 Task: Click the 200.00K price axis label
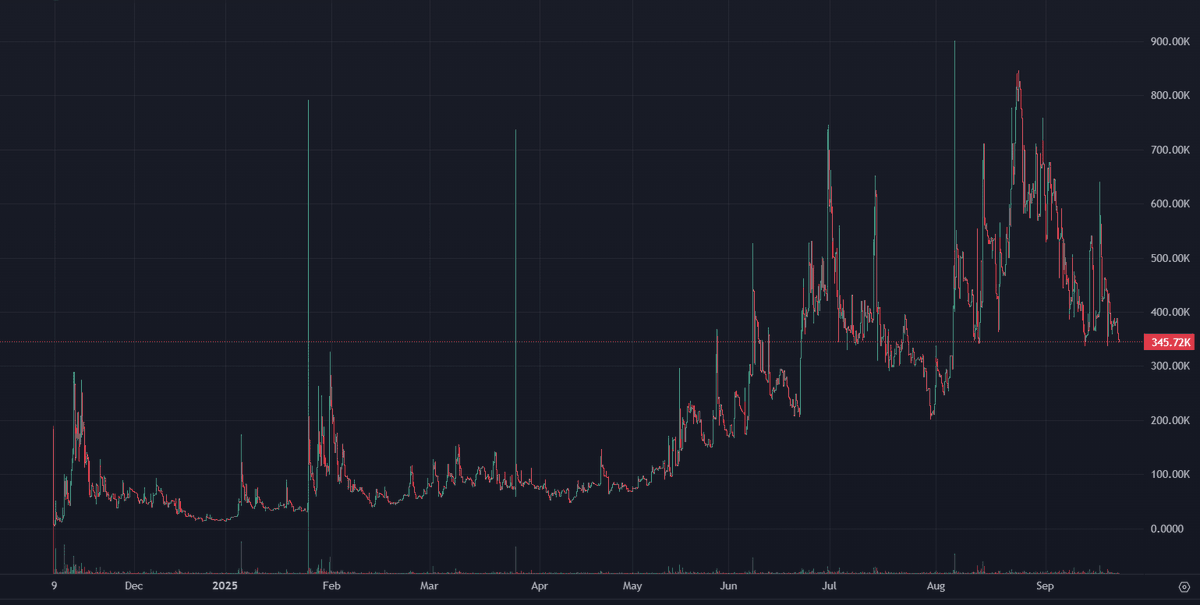coord(1170,420)
